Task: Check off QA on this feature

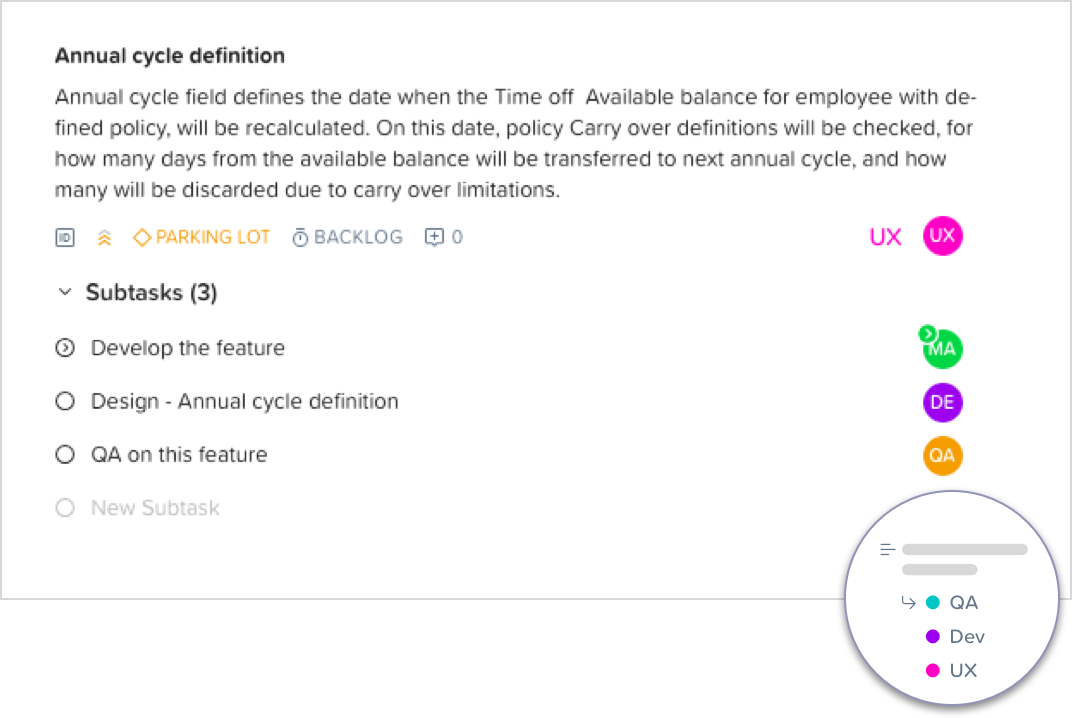Action: [65, 455]
